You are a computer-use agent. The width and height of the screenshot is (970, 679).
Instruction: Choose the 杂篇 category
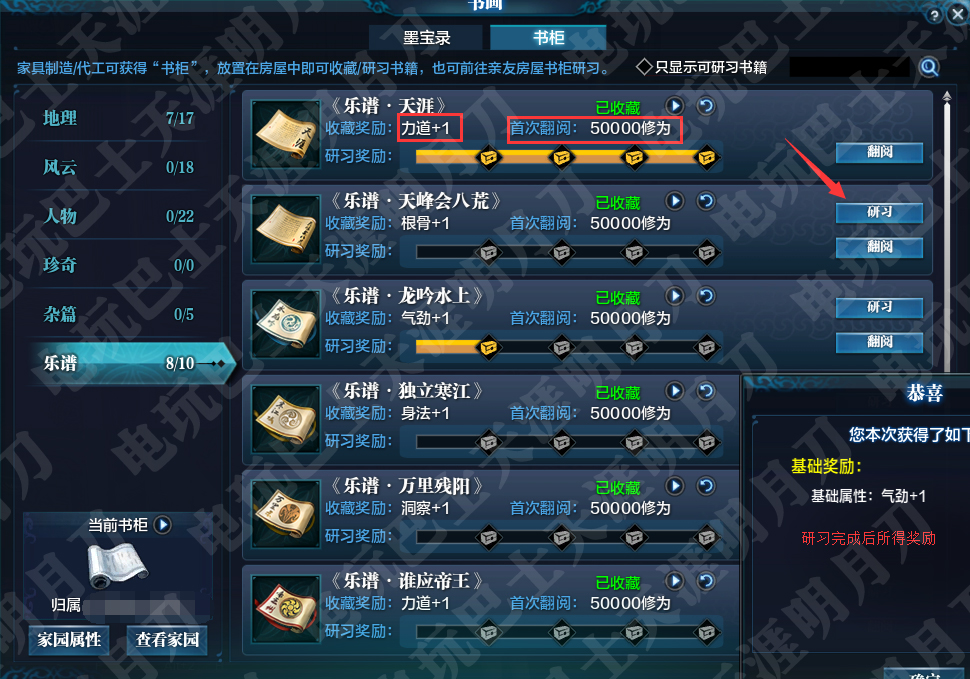click(119, 314)
